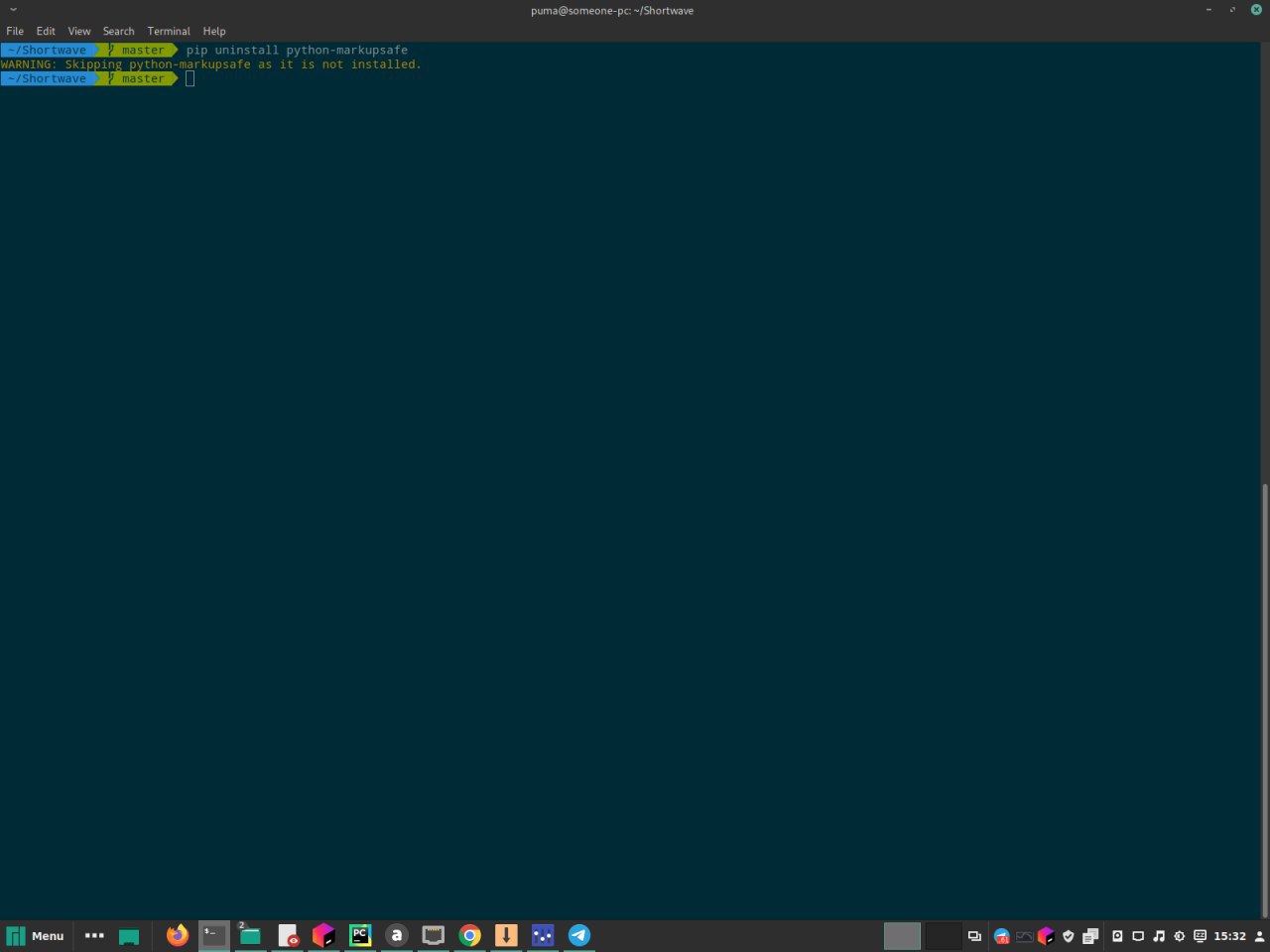The width and height of the screenshot is (1270, 952).
Task: Open PyCharm from the taskbar
Action: (360, 935)
